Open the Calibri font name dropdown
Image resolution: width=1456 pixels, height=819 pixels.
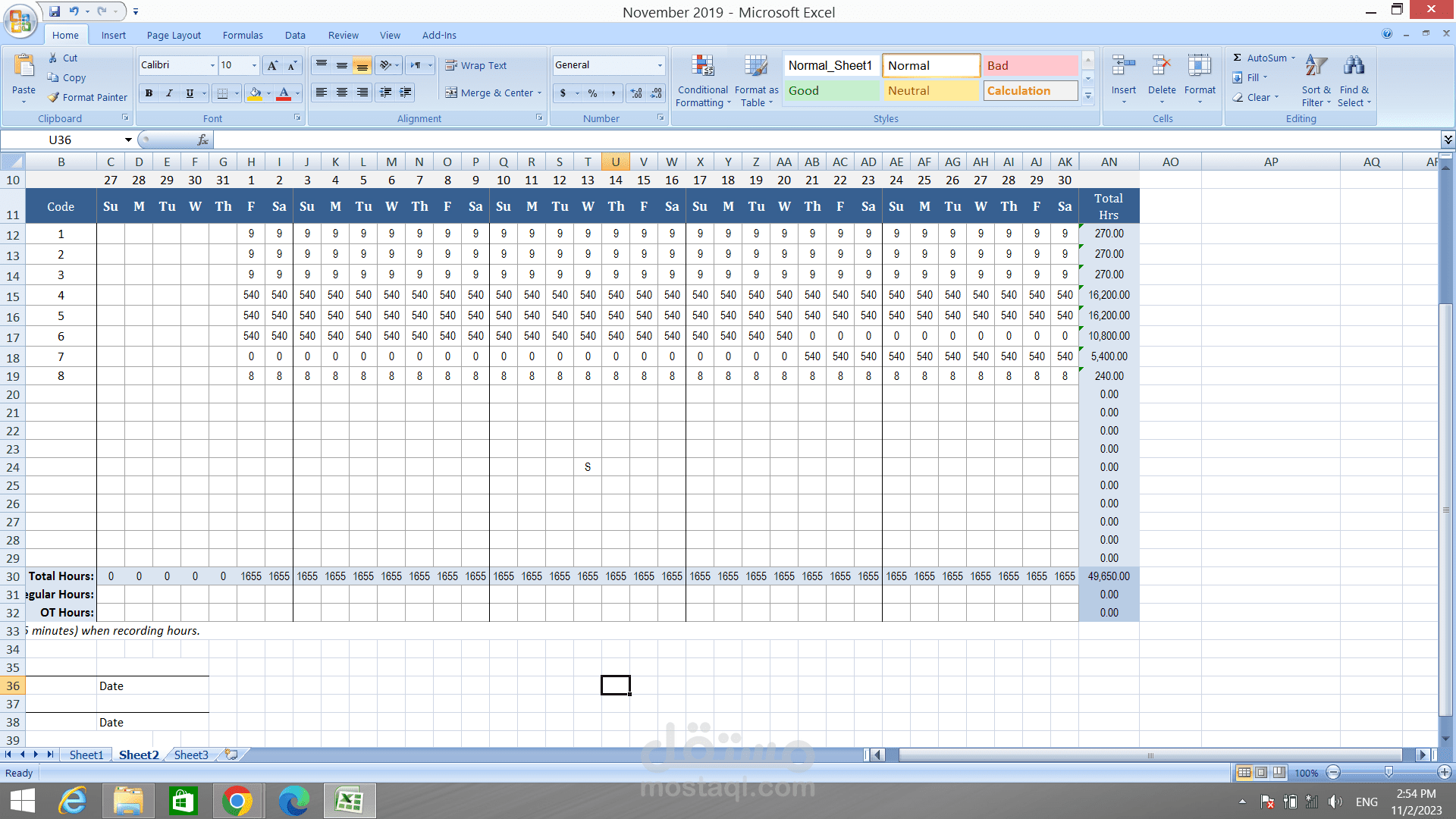pos(212,65)
